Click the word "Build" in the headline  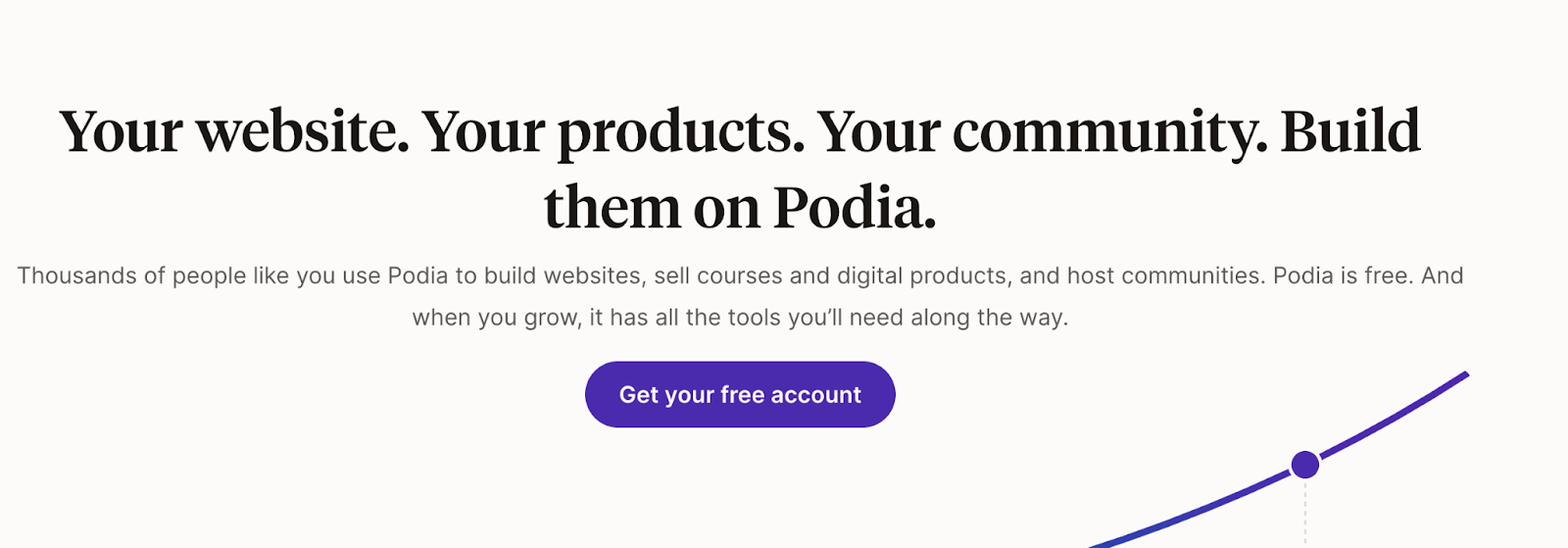coord(1350,130)
